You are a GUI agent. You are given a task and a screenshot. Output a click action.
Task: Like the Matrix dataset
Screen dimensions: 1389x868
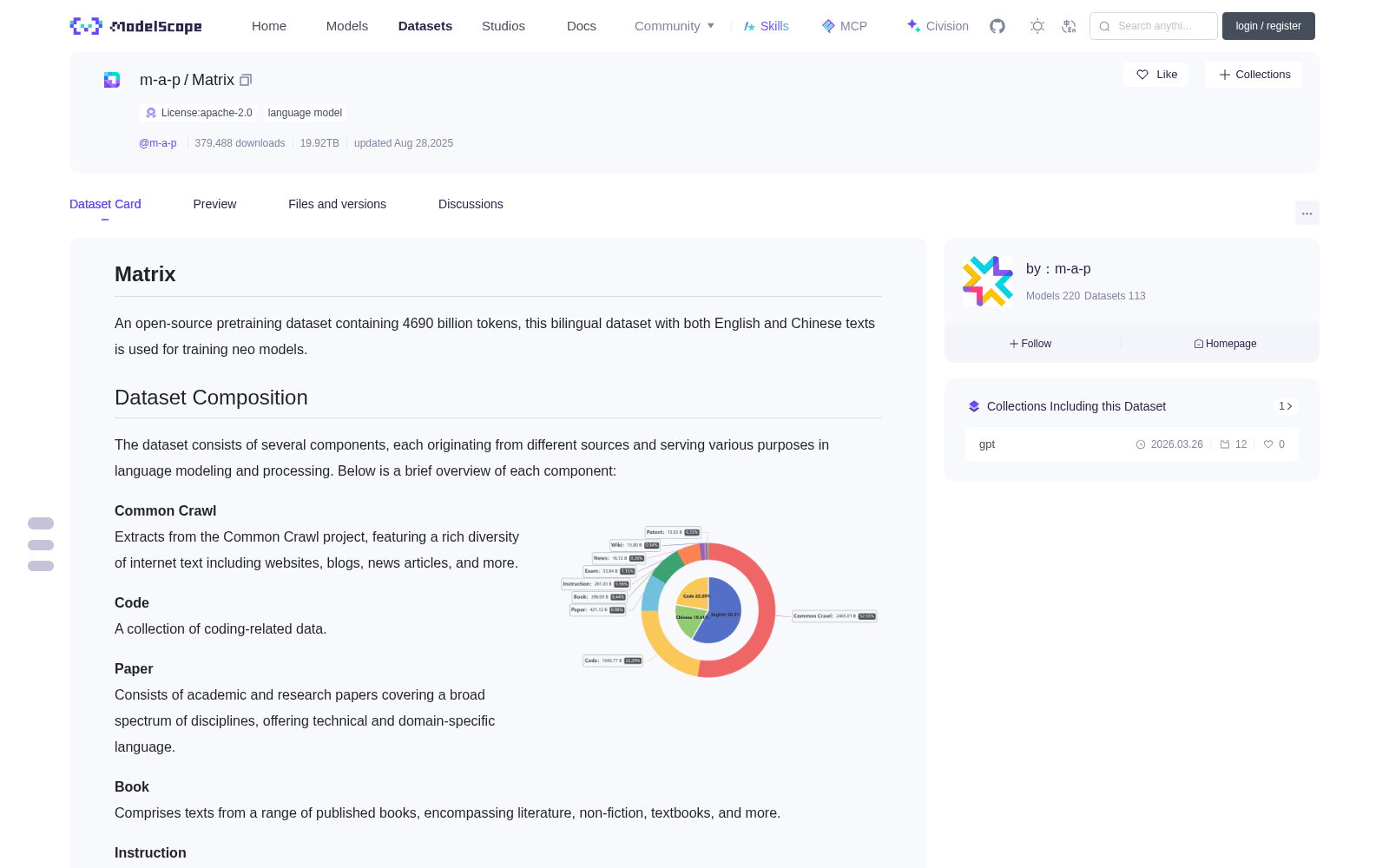point(1156,75)
